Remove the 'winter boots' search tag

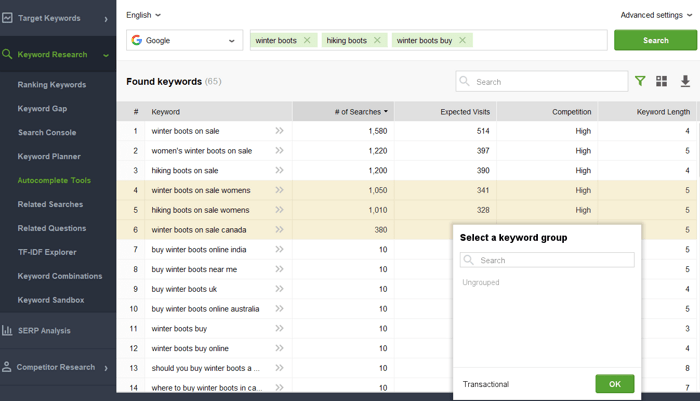[x=307, y=40]
